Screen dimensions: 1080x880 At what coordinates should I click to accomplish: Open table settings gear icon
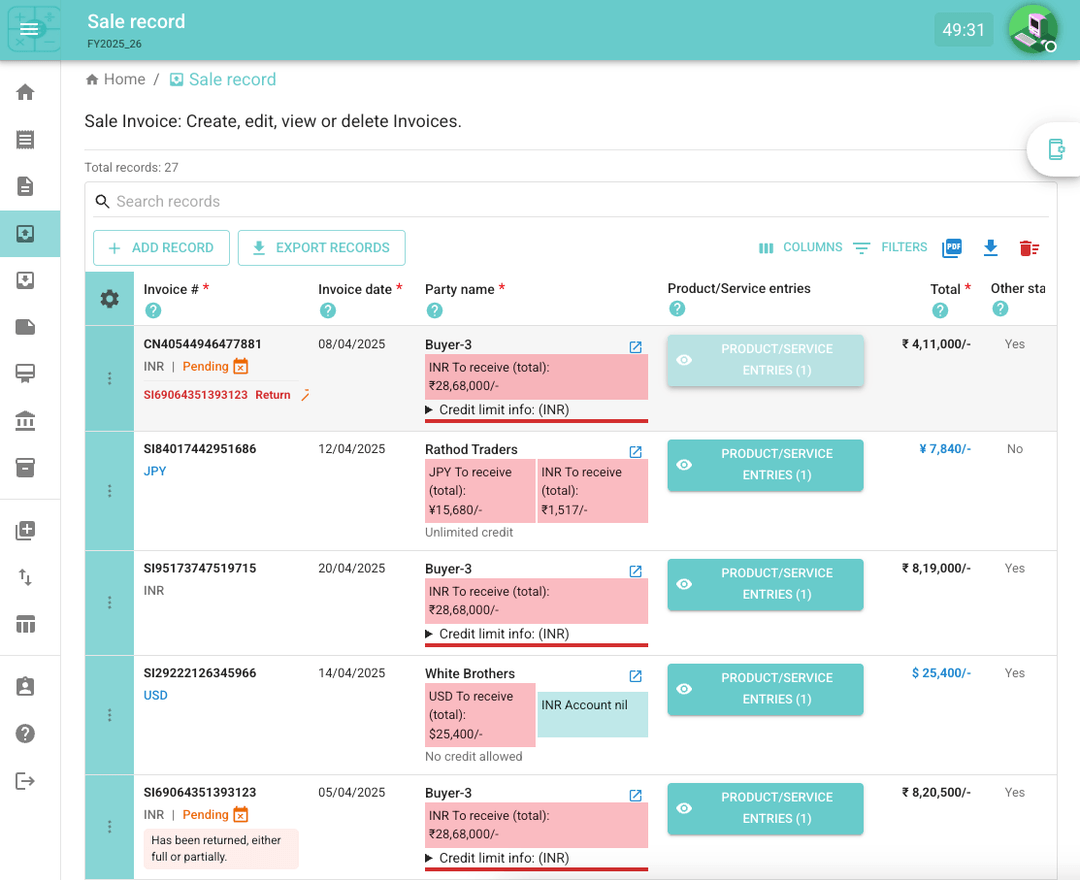coord(110,299)
